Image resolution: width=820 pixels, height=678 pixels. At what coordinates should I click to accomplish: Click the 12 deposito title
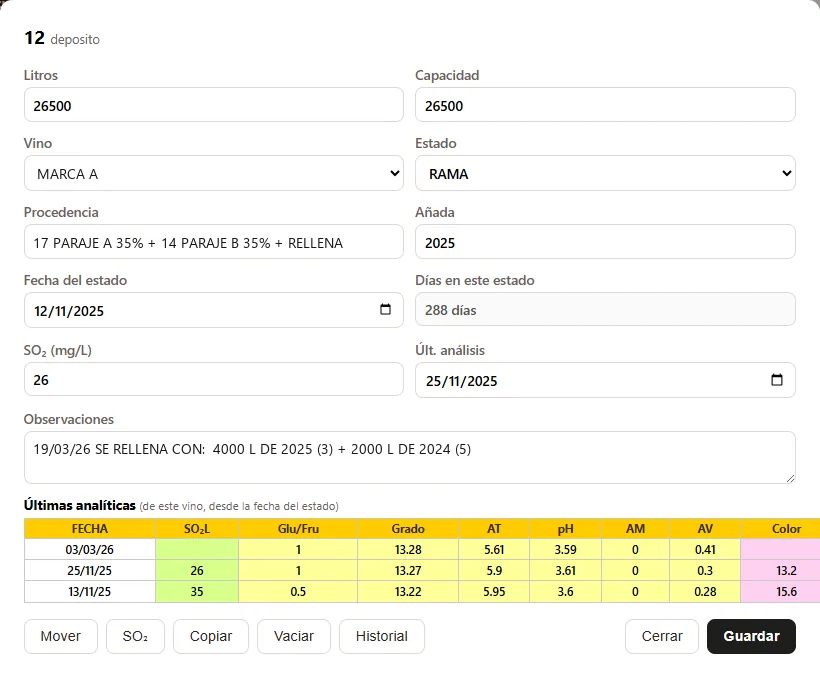pos(62,38)
